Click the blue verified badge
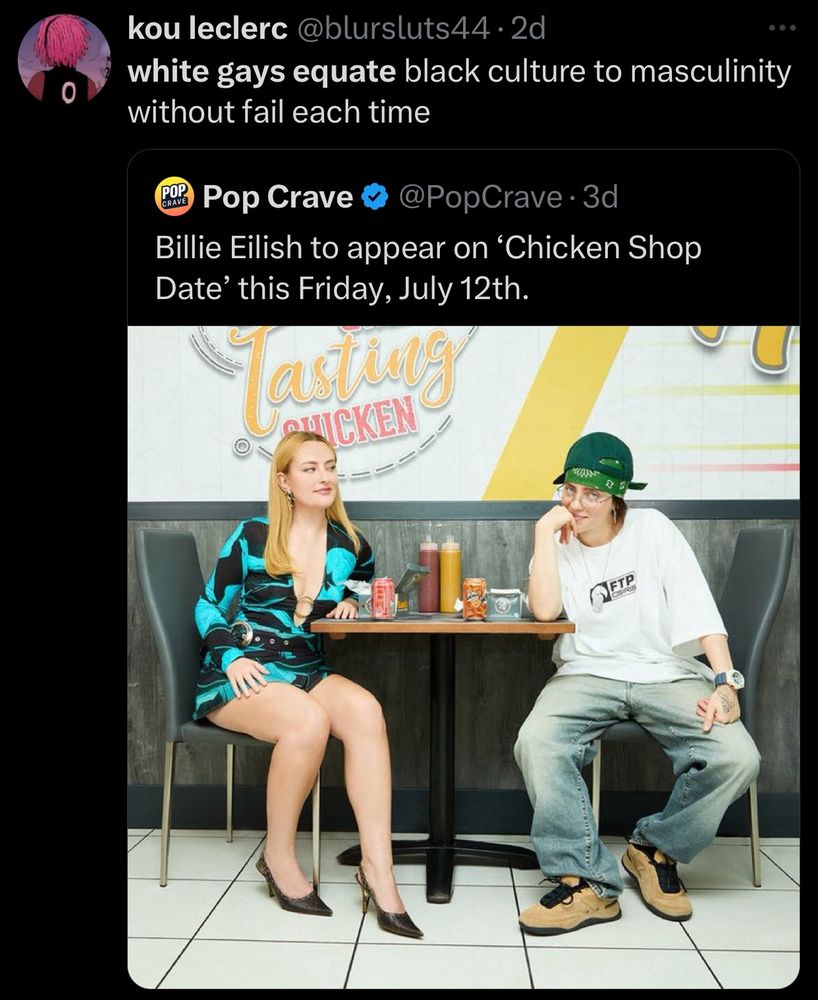 tap(374, 197)
